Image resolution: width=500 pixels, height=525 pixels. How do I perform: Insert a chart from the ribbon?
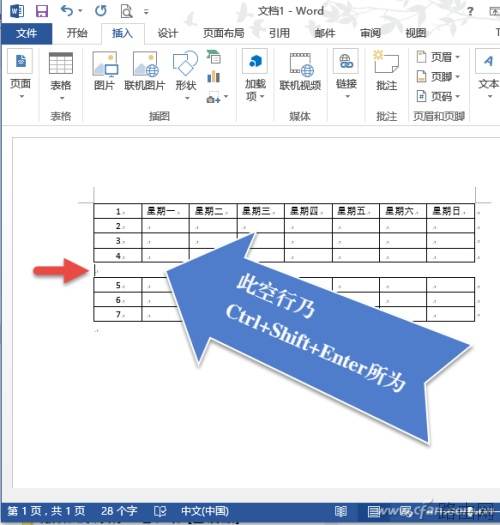(x=214, y=77)
